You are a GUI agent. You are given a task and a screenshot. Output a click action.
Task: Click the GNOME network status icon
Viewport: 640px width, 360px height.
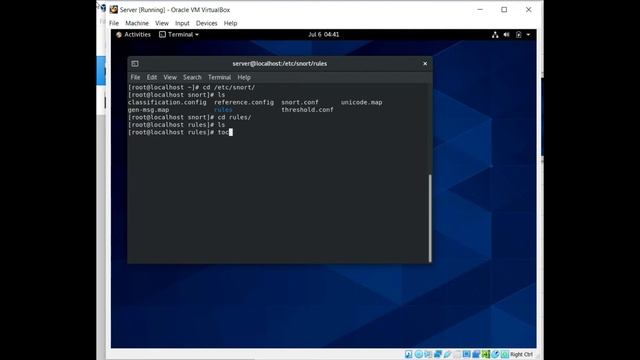495,35
